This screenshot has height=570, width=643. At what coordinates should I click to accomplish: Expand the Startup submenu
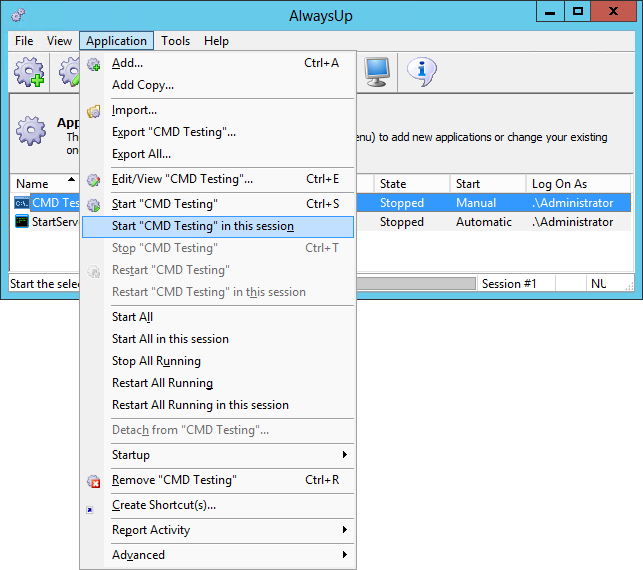(x=218, y=455)
